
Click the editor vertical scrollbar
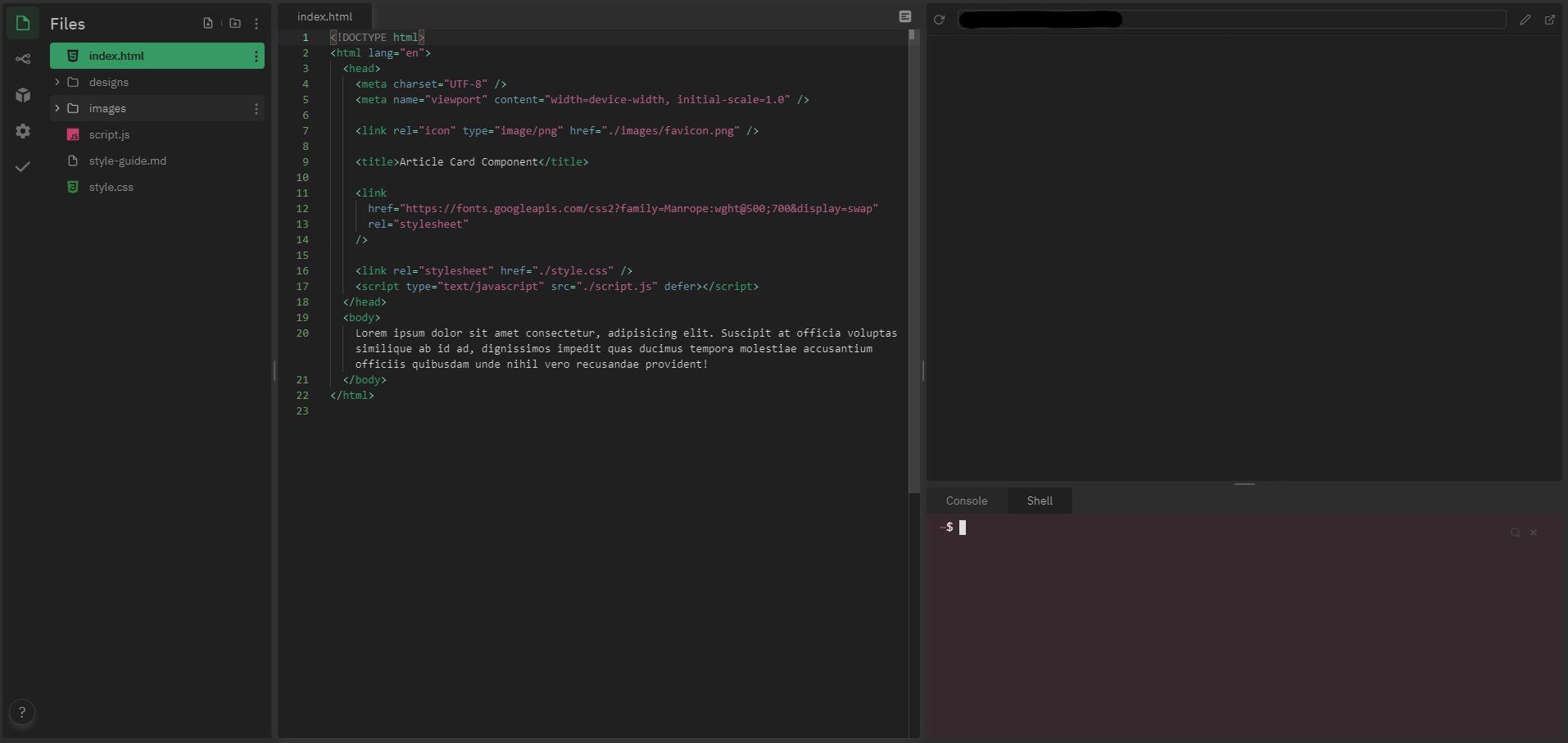913,262
